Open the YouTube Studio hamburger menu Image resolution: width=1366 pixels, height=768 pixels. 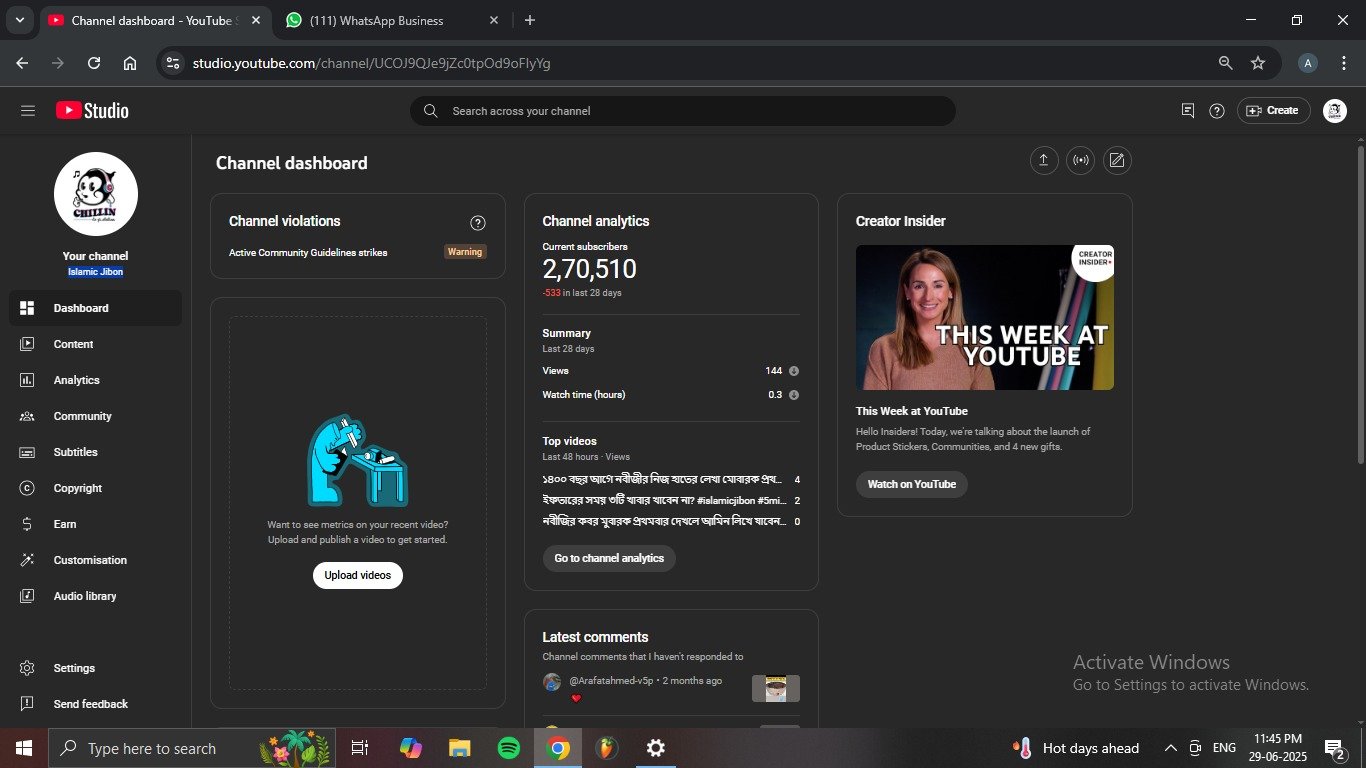(28, 111)
